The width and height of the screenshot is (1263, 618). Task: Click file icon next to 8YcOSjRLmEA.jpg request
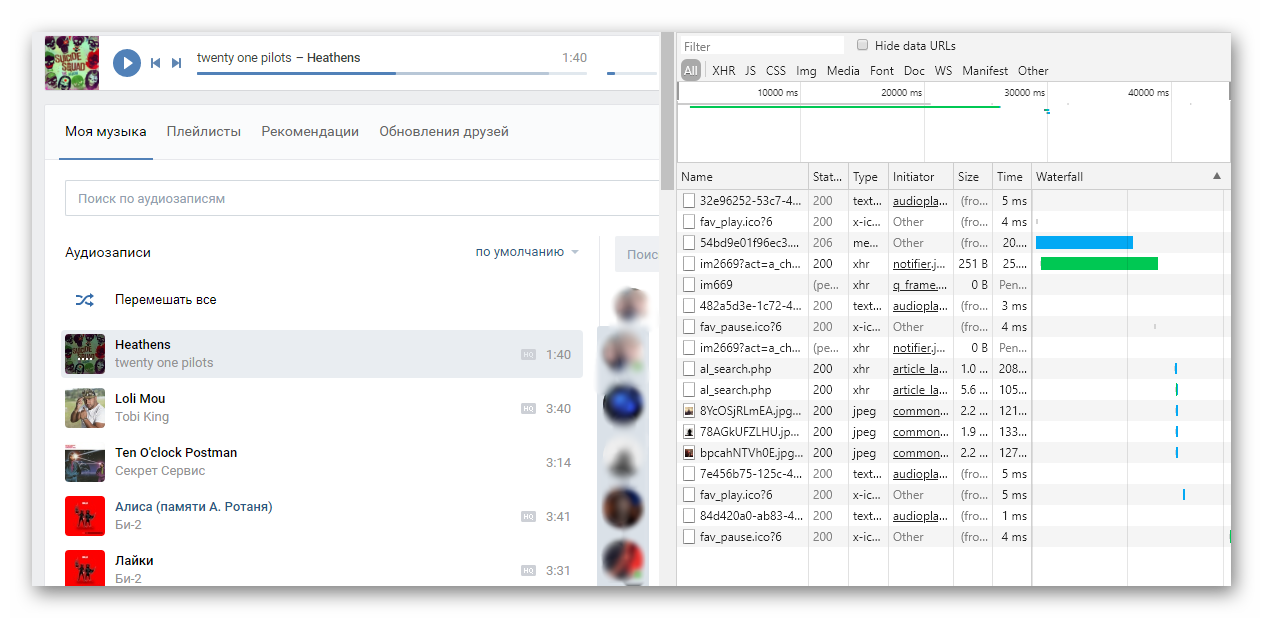(688, 411)
